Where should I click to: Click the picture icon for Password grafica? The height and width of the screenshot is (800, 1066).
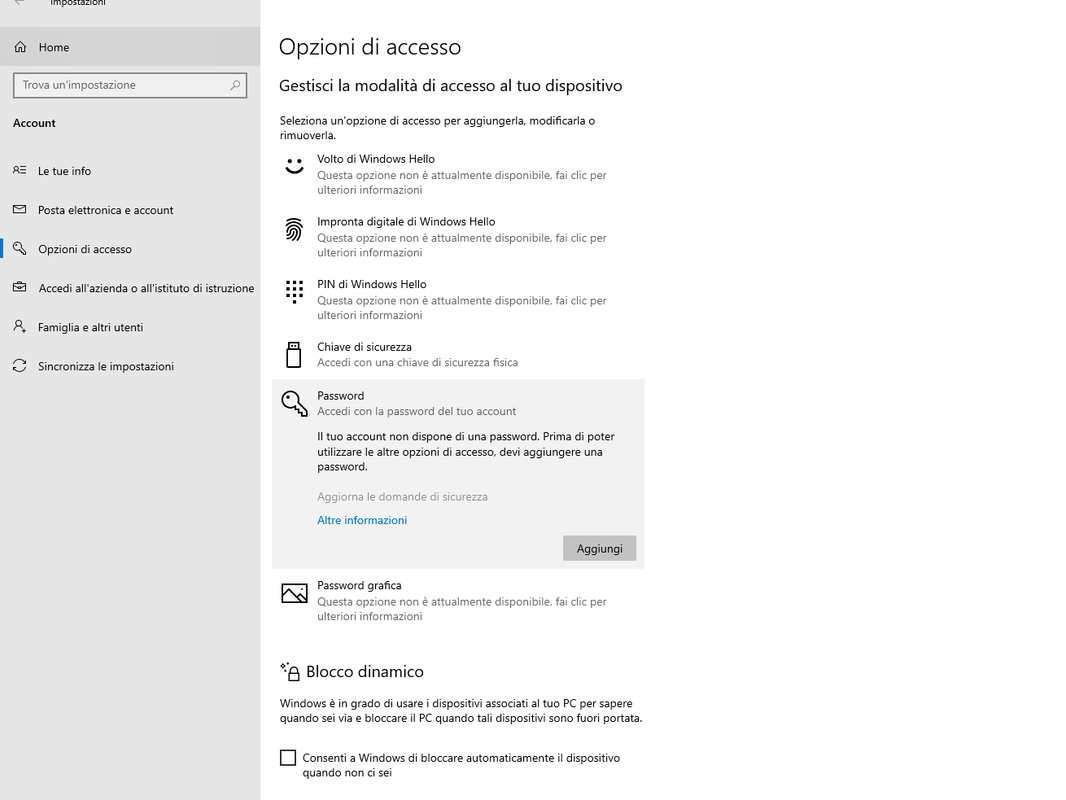click(294, 593)
